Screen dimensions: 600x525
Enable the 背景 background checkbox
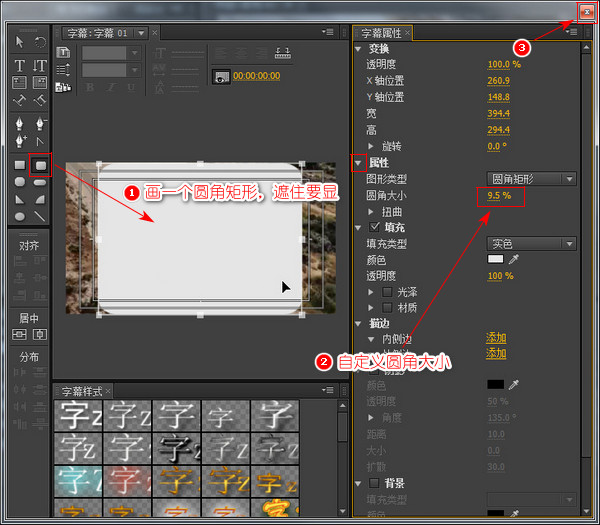click(374, 483)
